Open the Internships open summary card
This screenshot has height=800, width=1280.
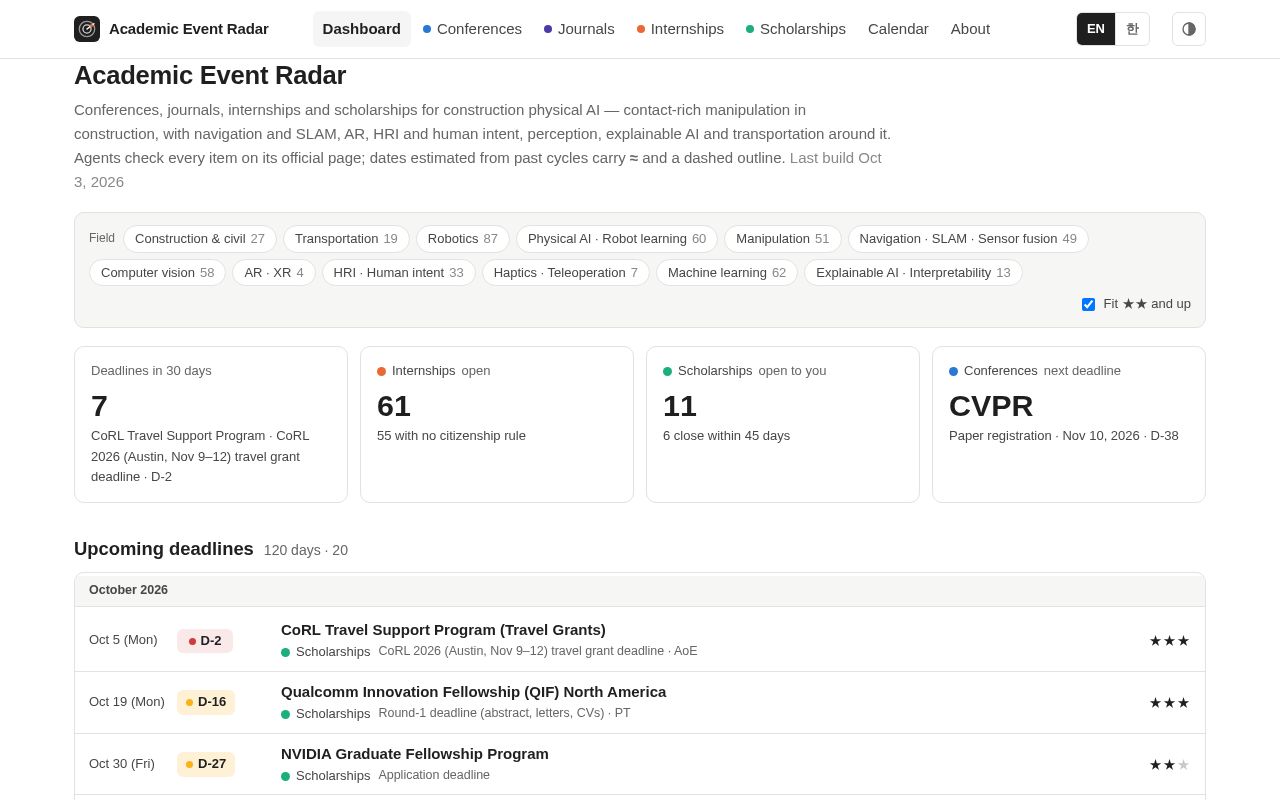pyautogui.click(x=497, y=425)
